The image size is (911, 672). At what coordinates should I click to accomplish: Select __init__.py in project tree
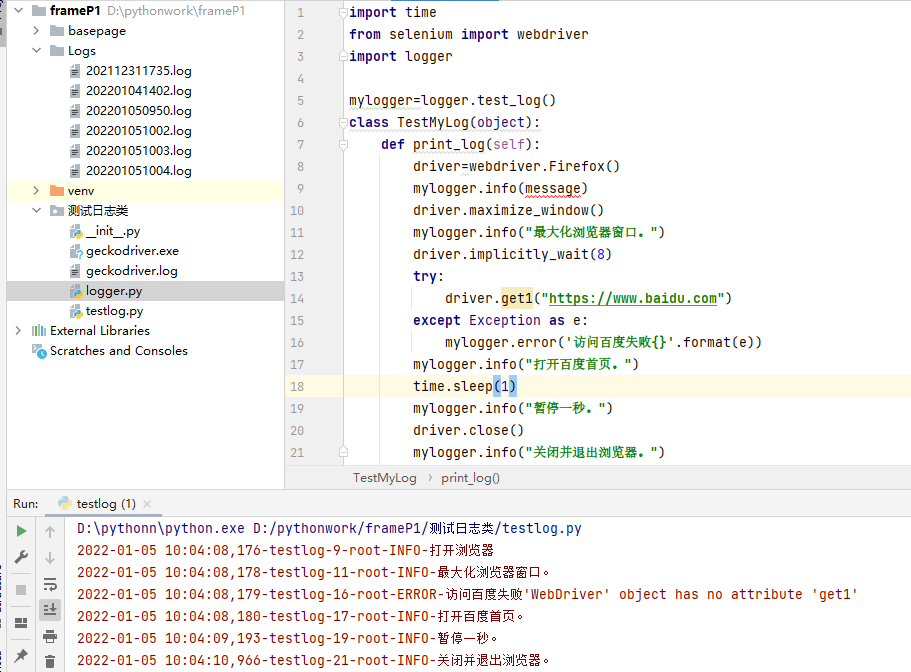(x=113, y=231)
